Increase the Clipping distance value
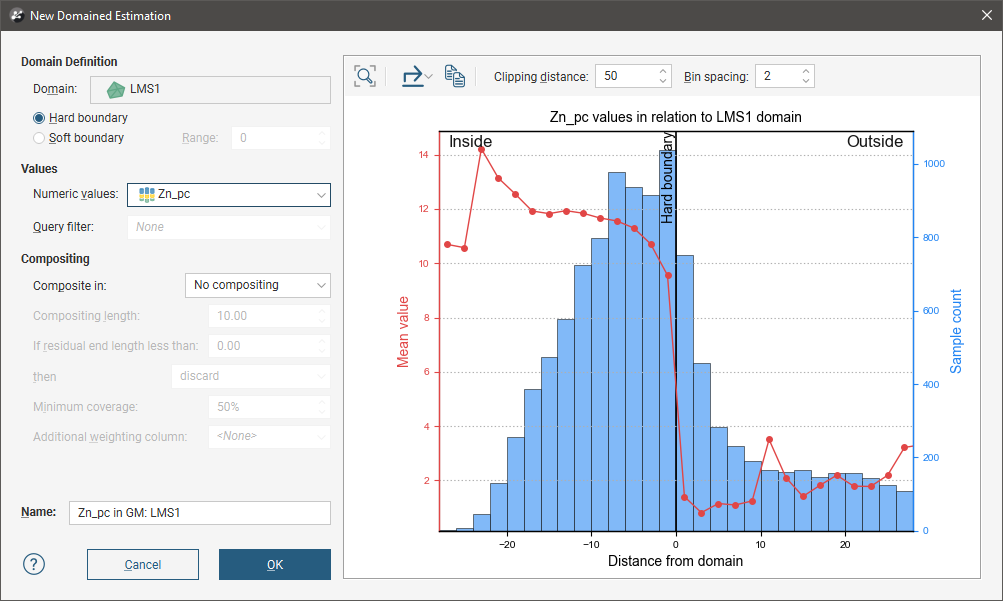 pyautogui.click(x=664, y=71)
